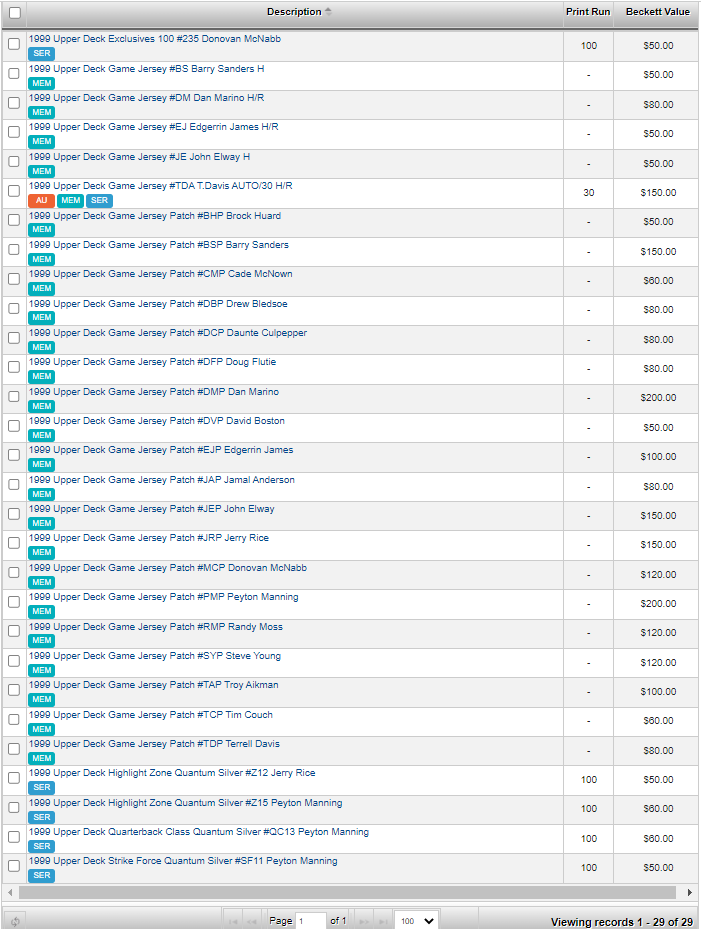Open Game Jersey Patch #DCP Daunte Culpepper link
Image resolution: width=701 pixels, height=929 pixels.
(x=168, y=333)
